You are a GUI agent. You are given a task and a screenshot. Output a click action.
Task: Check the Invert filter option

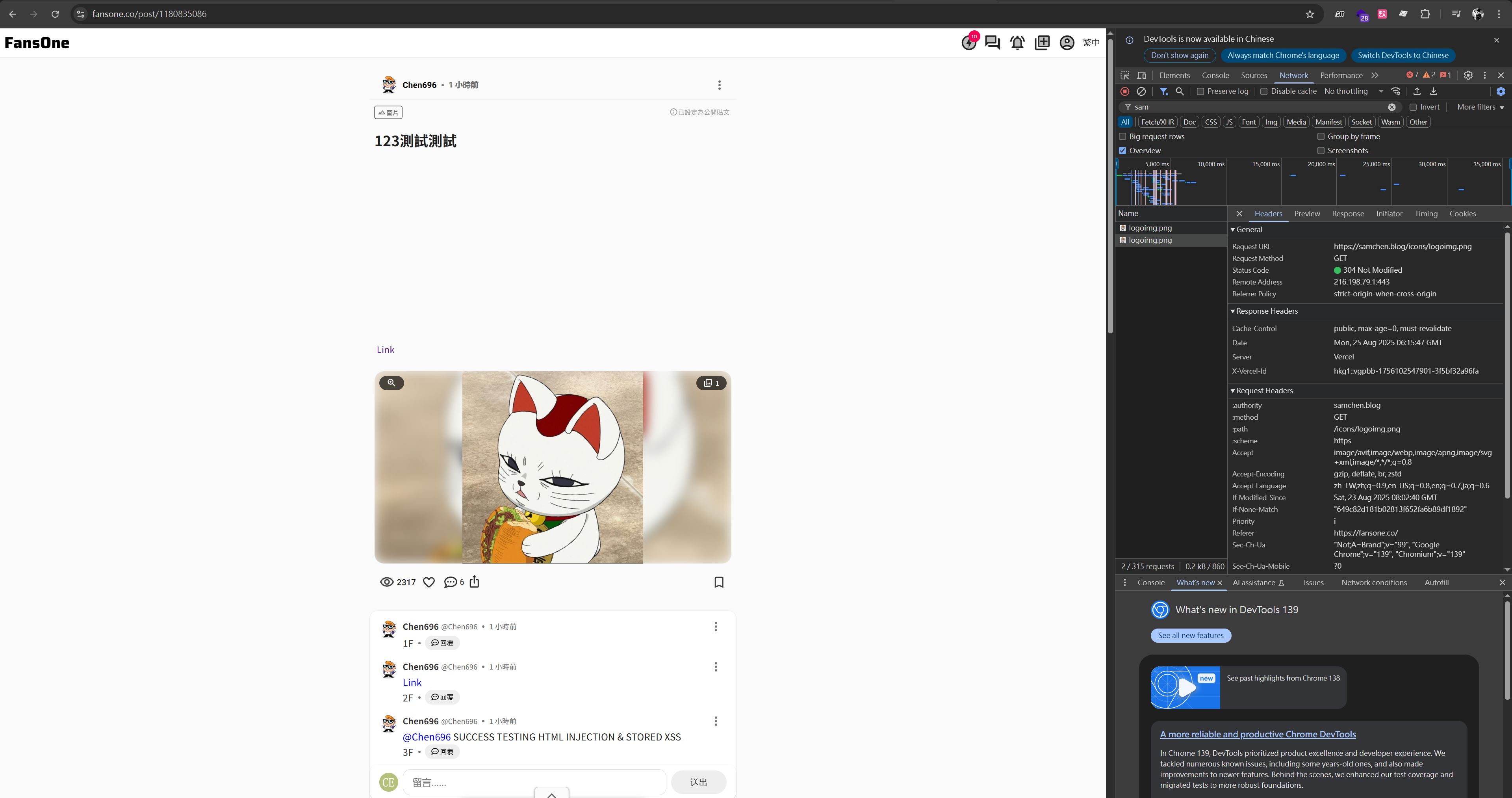point(1414,107)
